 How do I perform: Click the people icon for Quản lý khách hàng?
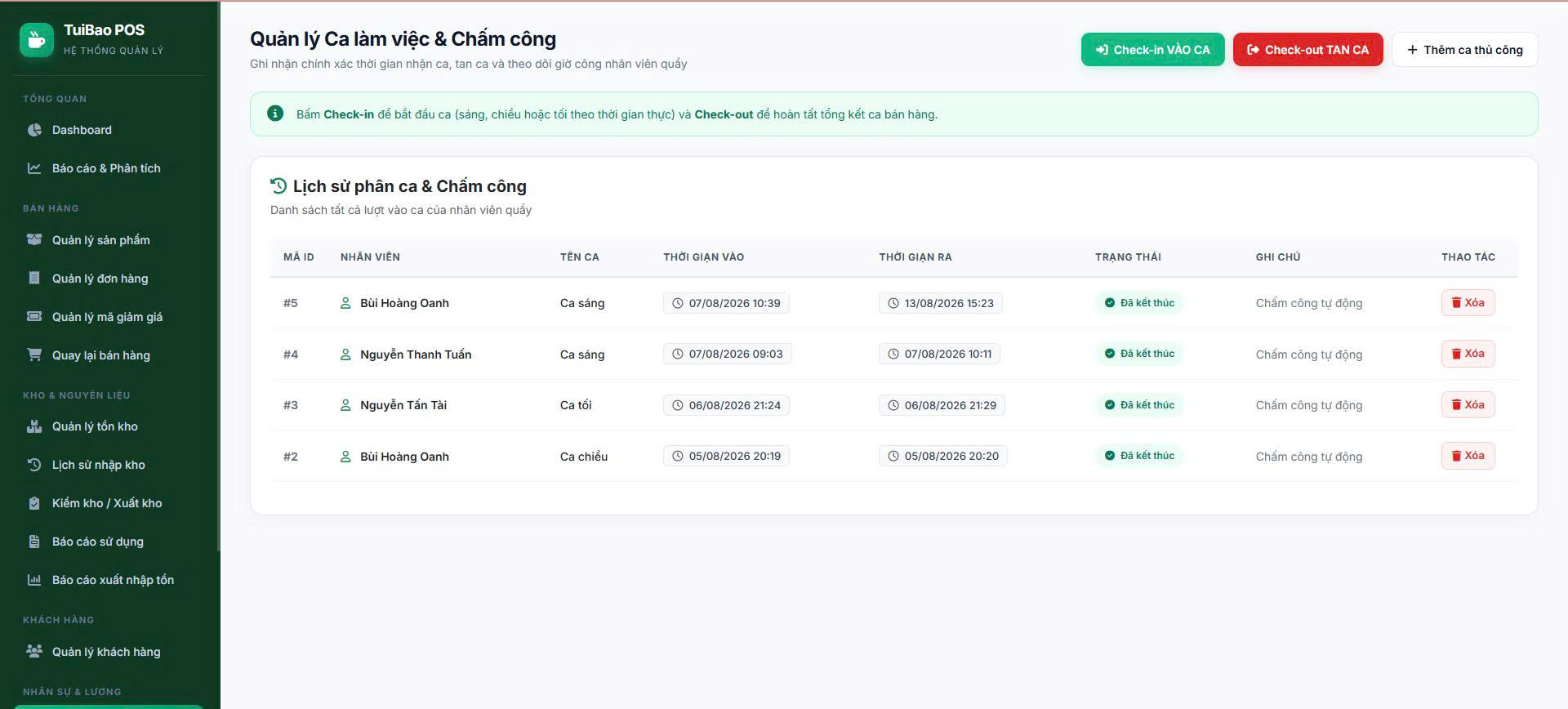click(34, 652)
